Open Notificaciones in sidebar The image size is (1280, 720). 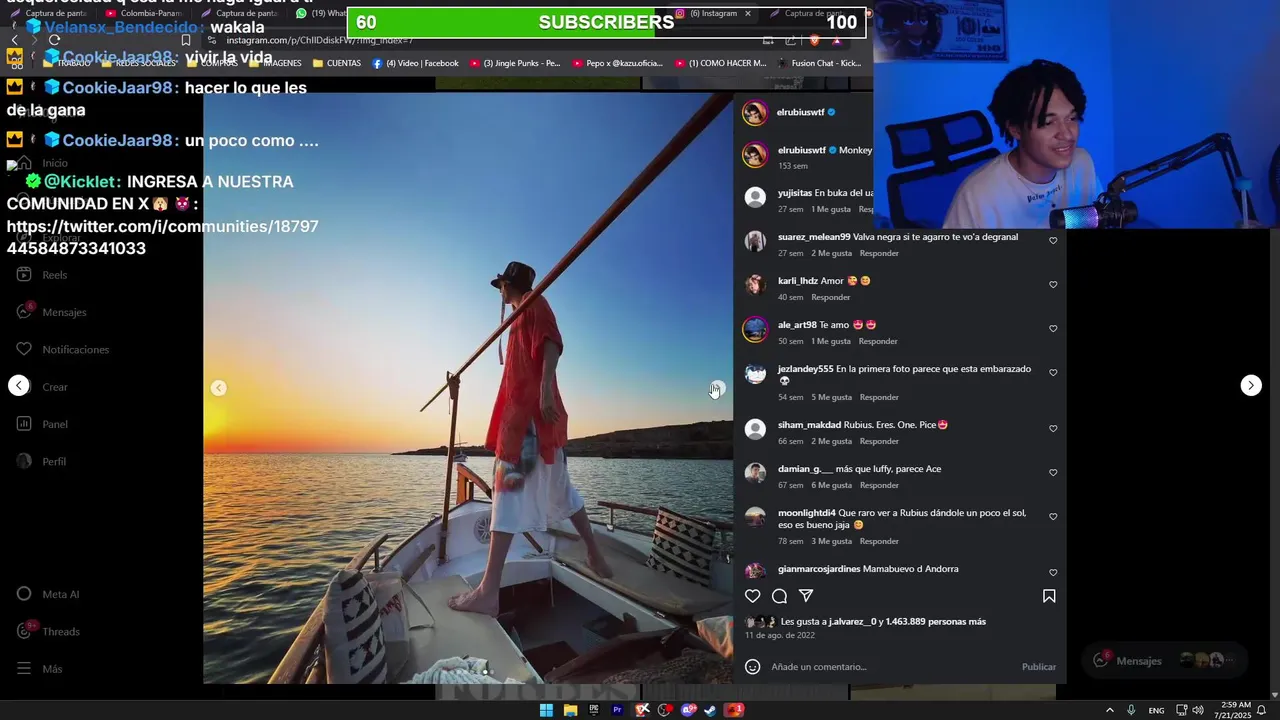click(x=63, y=349)
